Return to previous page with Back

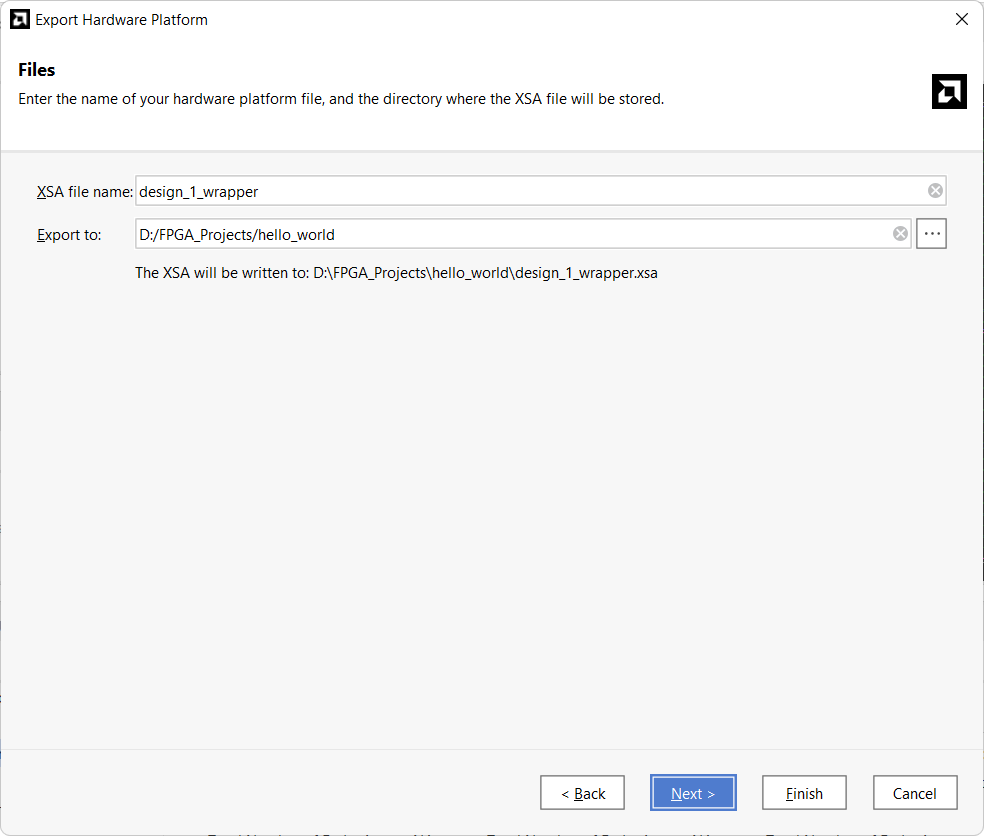(582, 793)
